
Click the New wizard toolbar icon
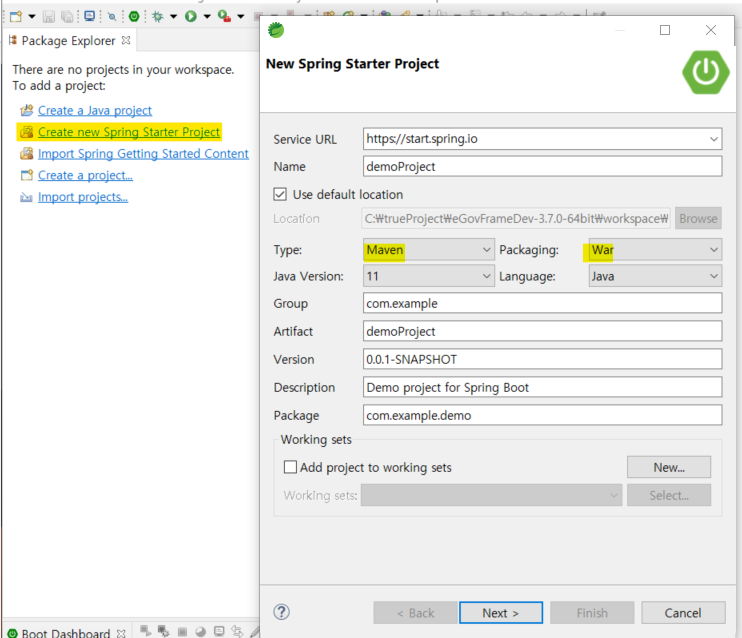coord(16,17)
